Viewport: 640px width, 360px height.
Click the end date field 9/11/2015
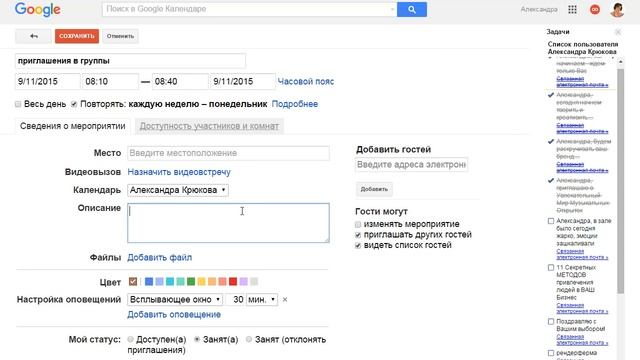coord(242,81)
